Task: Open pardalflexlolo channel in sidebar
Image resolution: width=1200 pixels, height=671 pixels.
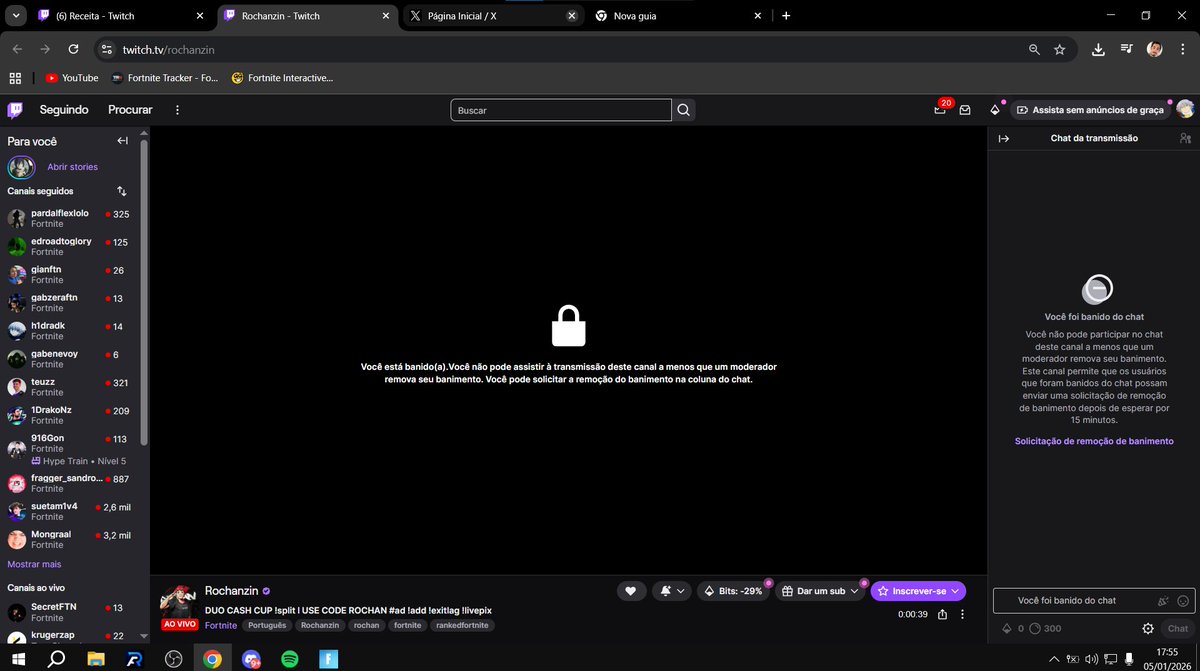Action: [x=68, y=219]
